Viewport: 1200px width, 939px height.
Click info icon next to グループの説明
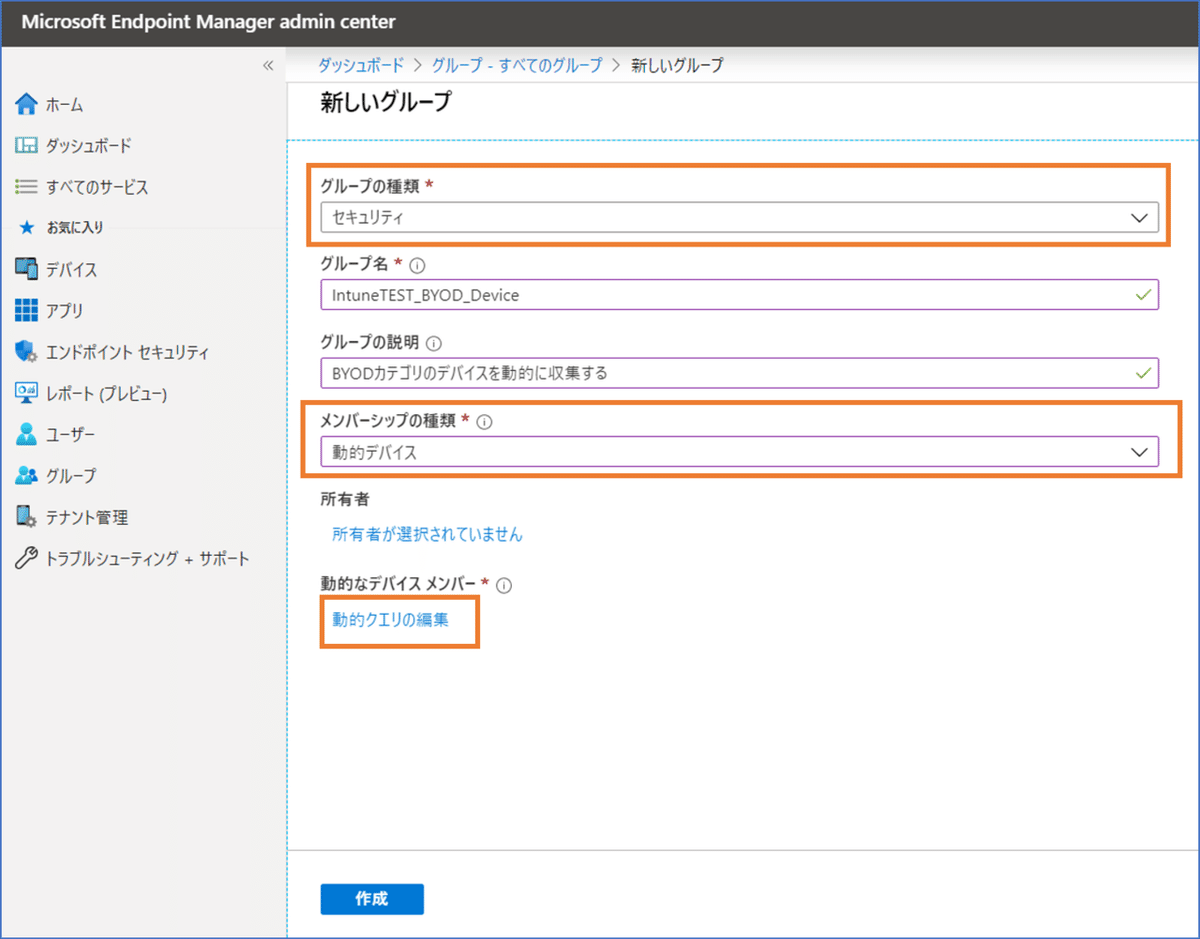point(434,343)
